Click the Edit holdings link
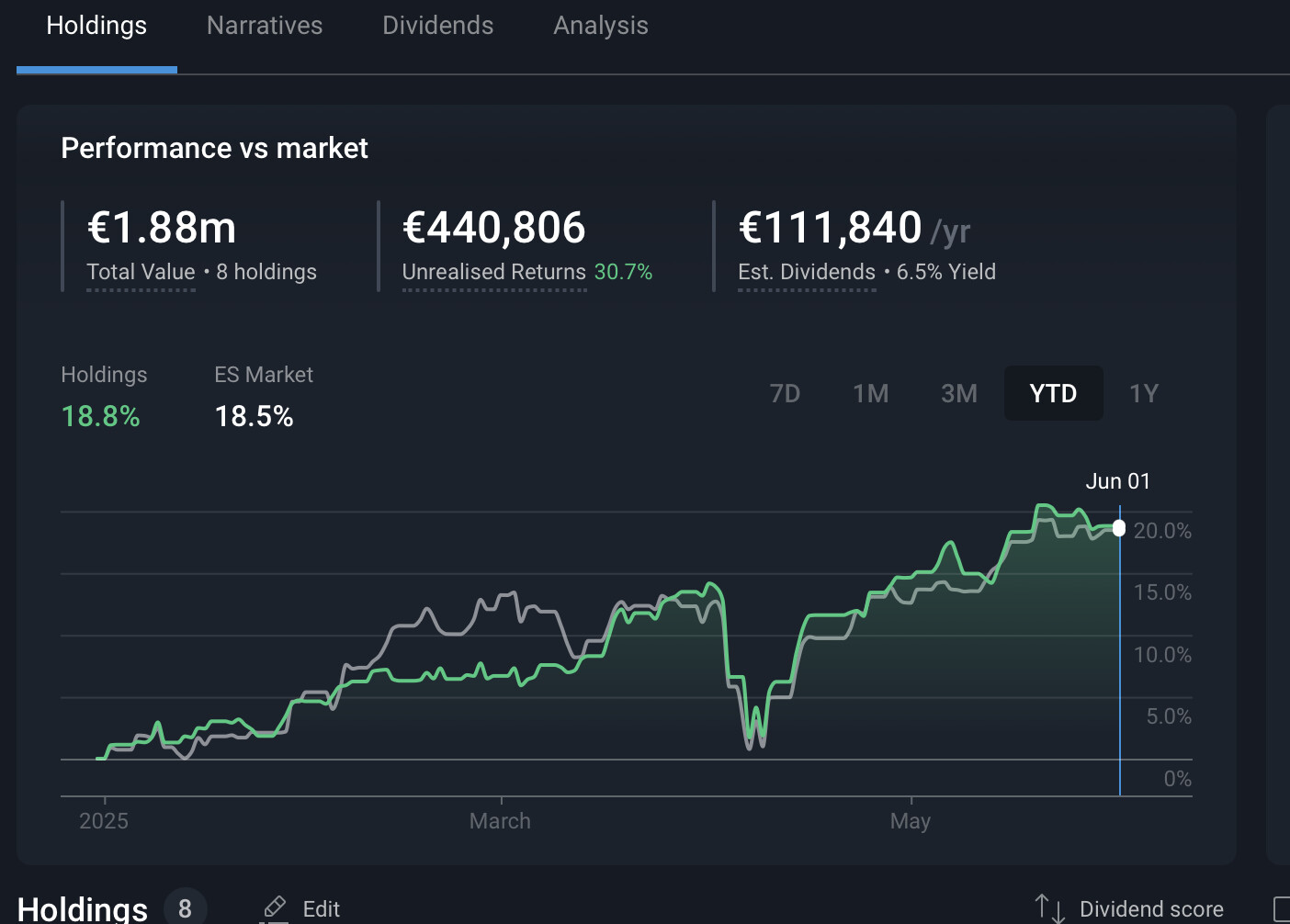 321,909
